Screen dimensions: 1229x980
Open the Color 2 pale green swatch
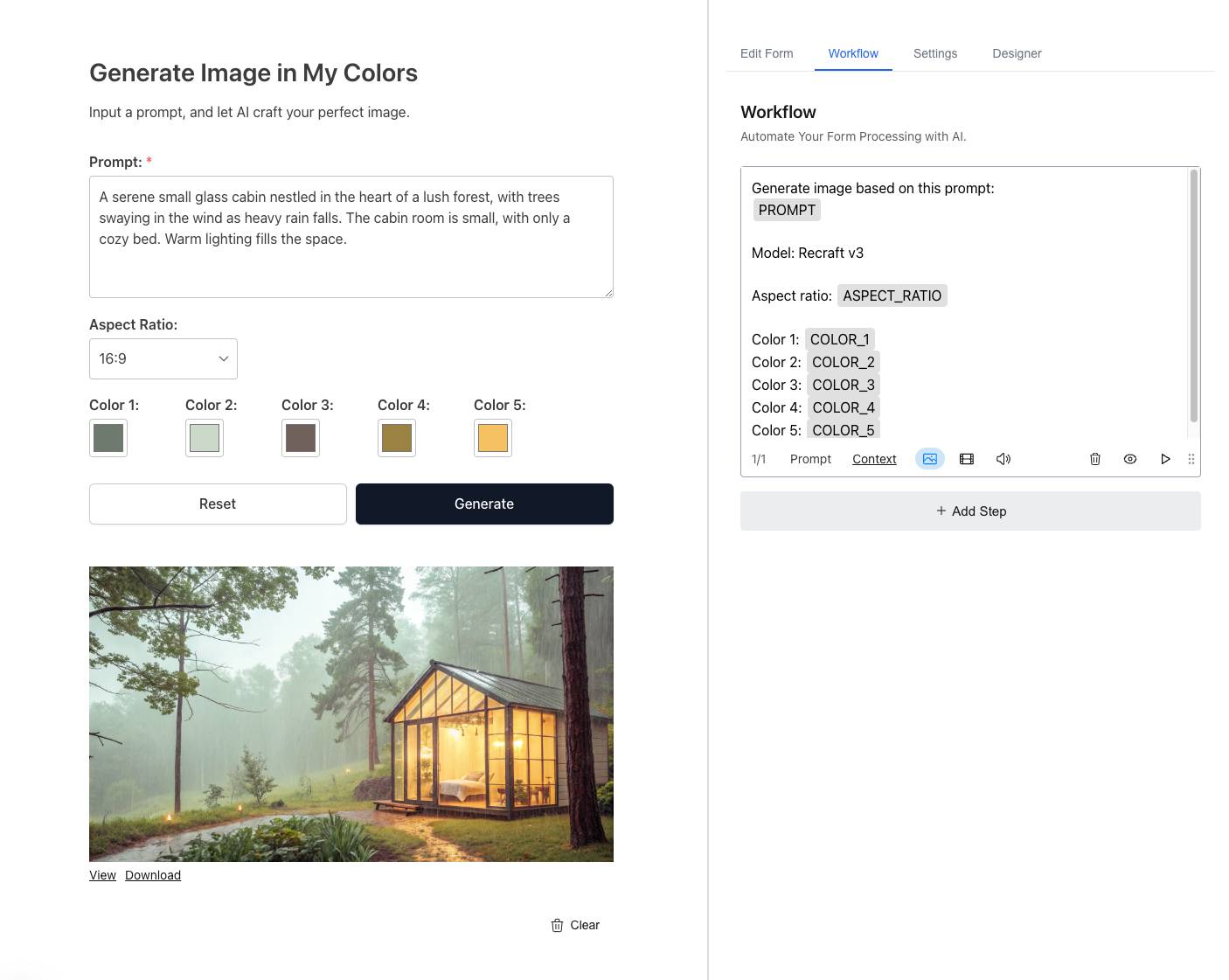tap(205, 438)
